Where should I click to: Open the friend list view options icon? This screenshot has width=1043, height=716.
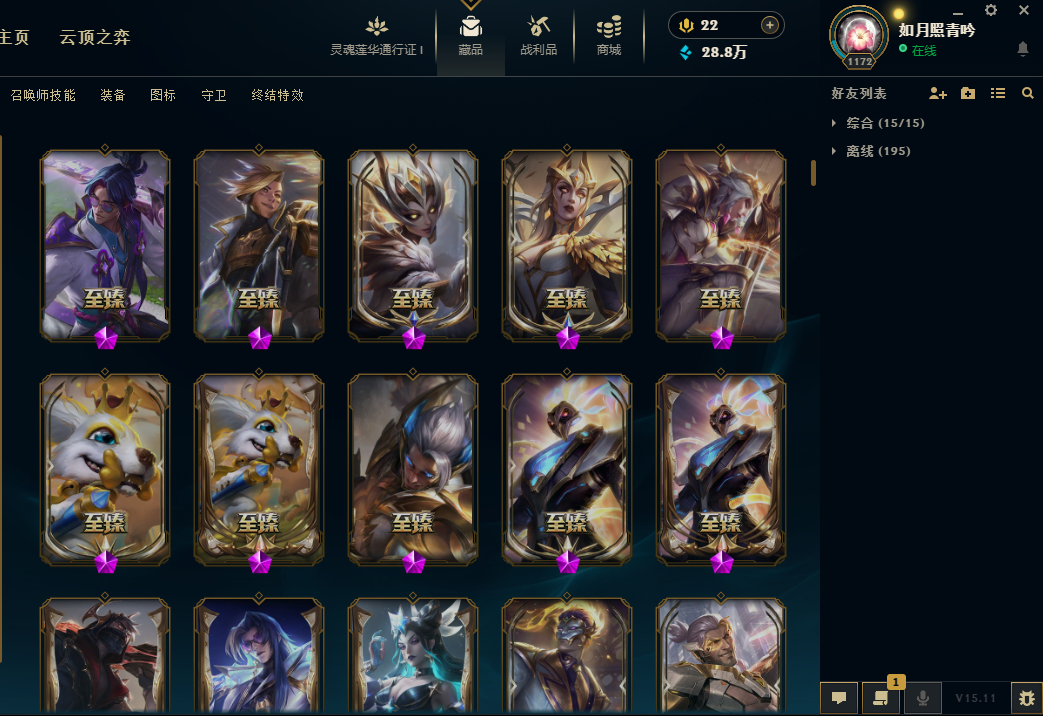pyautogui.click(x=998, y=93)
